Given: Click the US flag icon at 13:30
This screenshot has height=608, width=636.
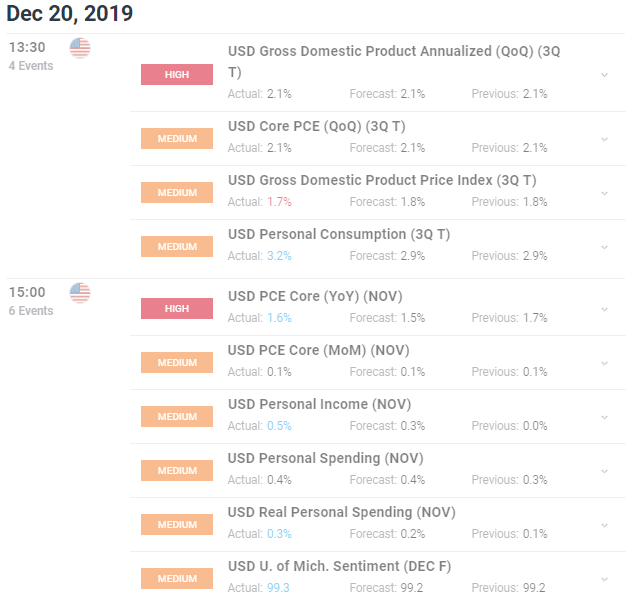Looking at the screenshot, I should click(80, 48).
